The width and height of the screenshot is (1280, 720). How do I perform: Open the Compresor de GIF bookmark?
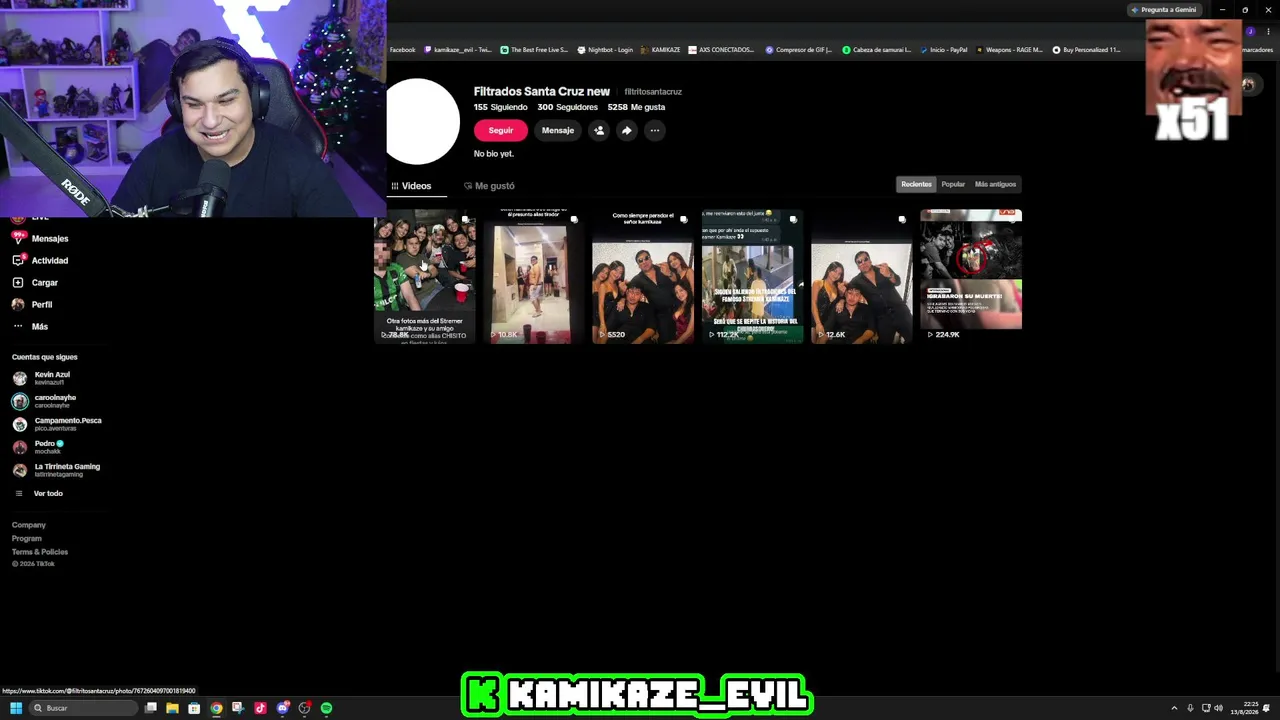coord(799,50)
